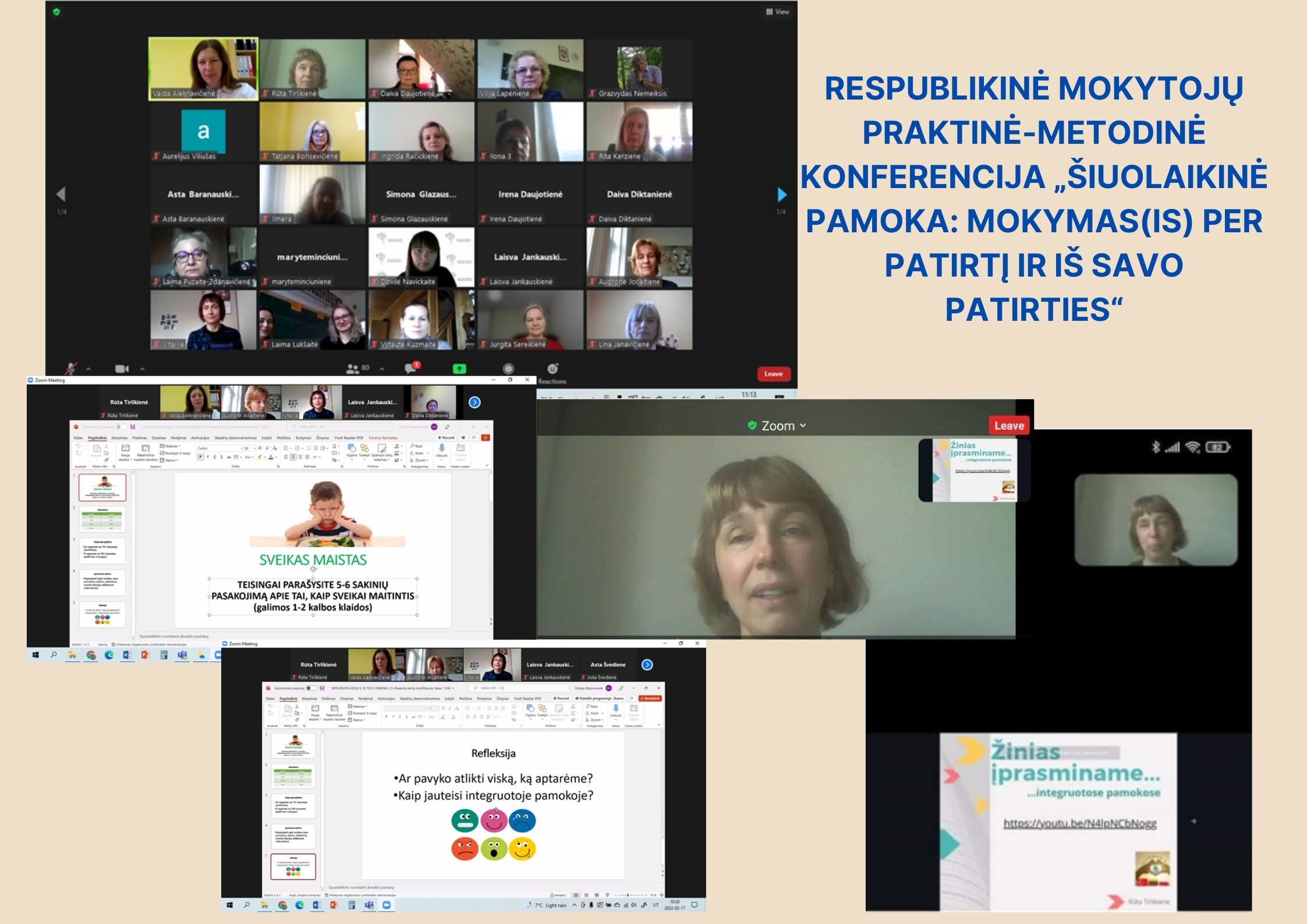
Task: Show more participants in the SVEIKAS MAISTAS window strip
Action: pos(474,402)
